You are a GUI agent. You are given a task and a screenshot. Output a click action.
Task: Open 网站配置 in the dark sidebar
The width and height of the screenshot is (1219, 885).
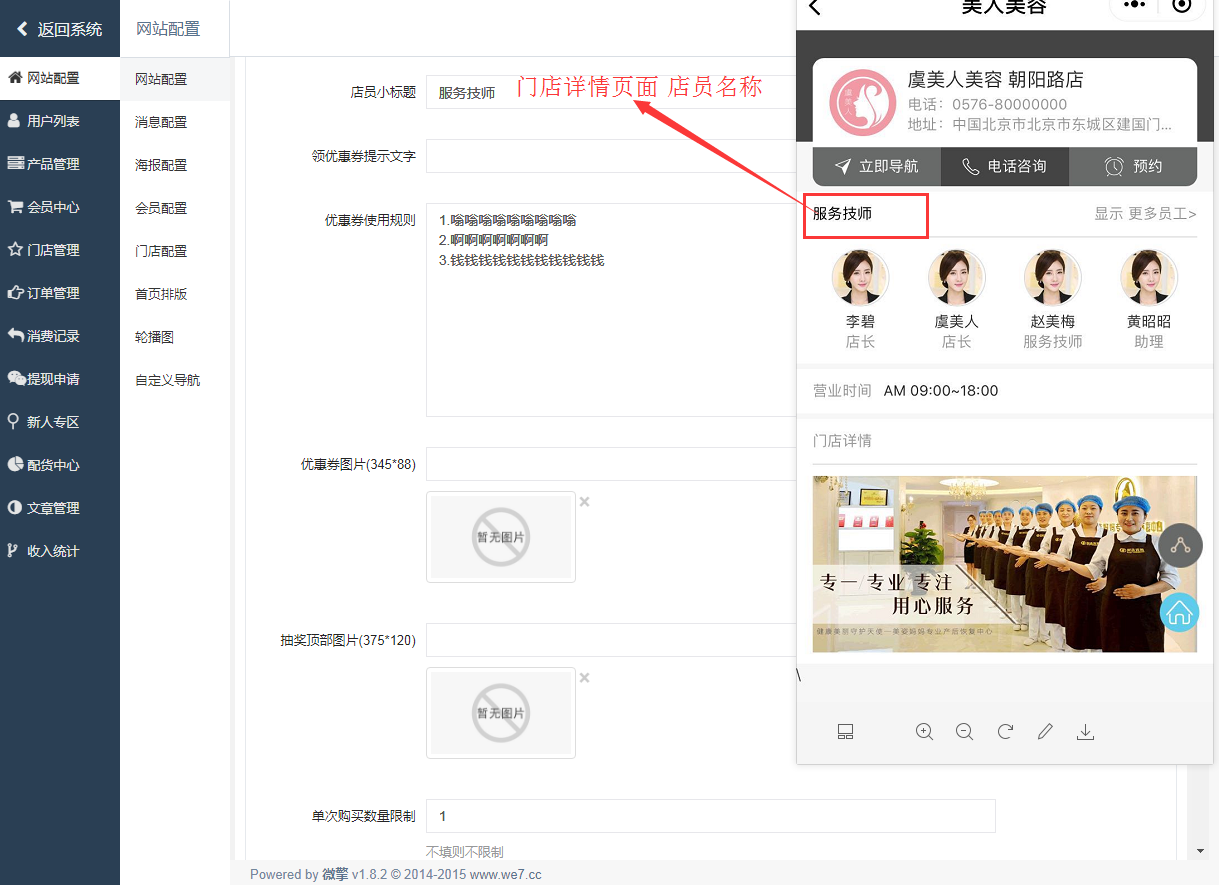click(60, 78)
